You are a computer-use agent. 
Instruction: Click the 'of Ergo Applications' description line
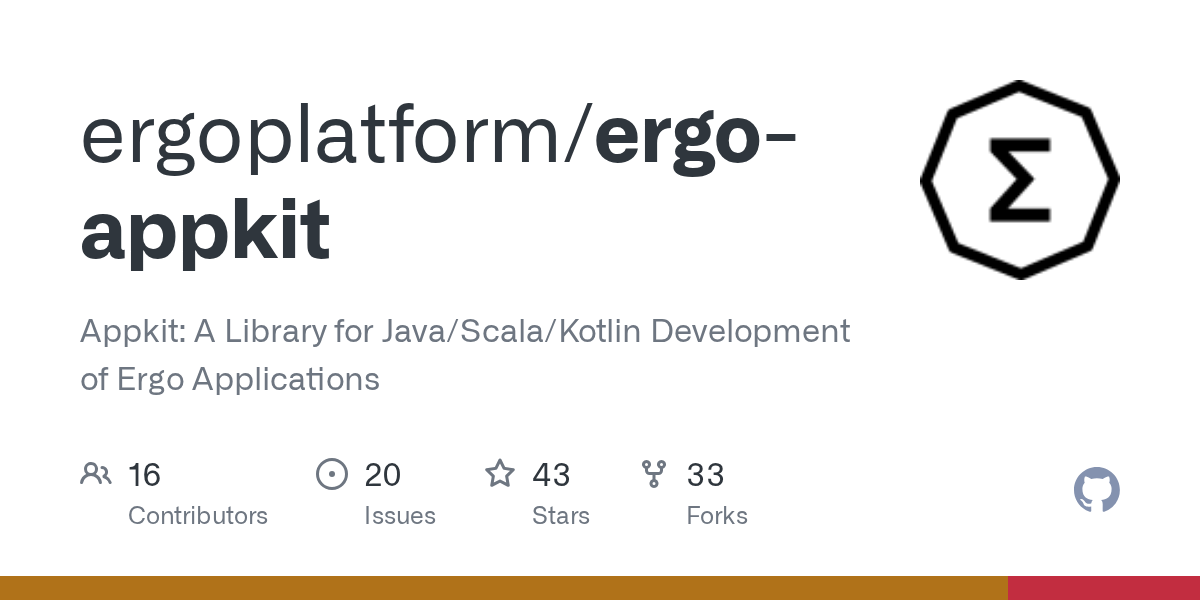230,379
